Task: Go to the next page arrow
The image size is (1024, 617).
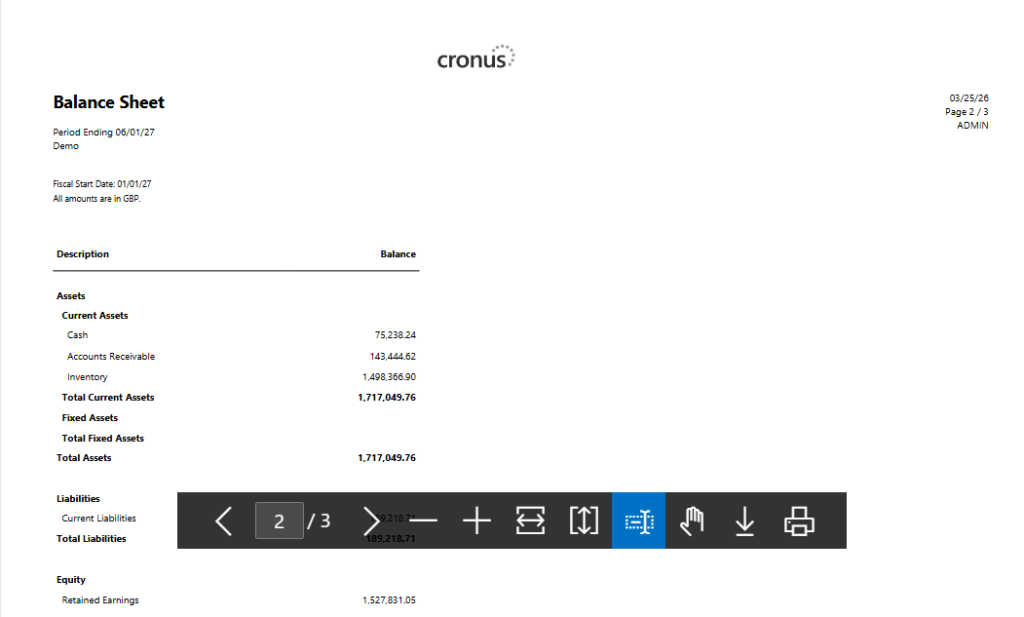Action: (371, 520)
